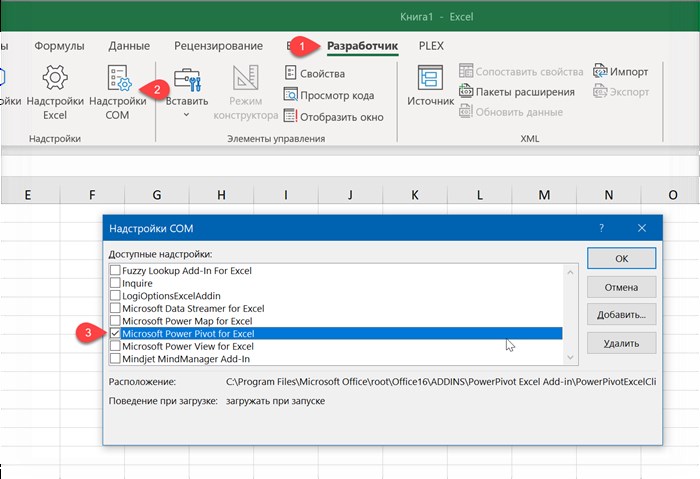Click Просмотр кода view code
Image resolution: width=700 pixels, height=479 pixels.
coord(329,95)
